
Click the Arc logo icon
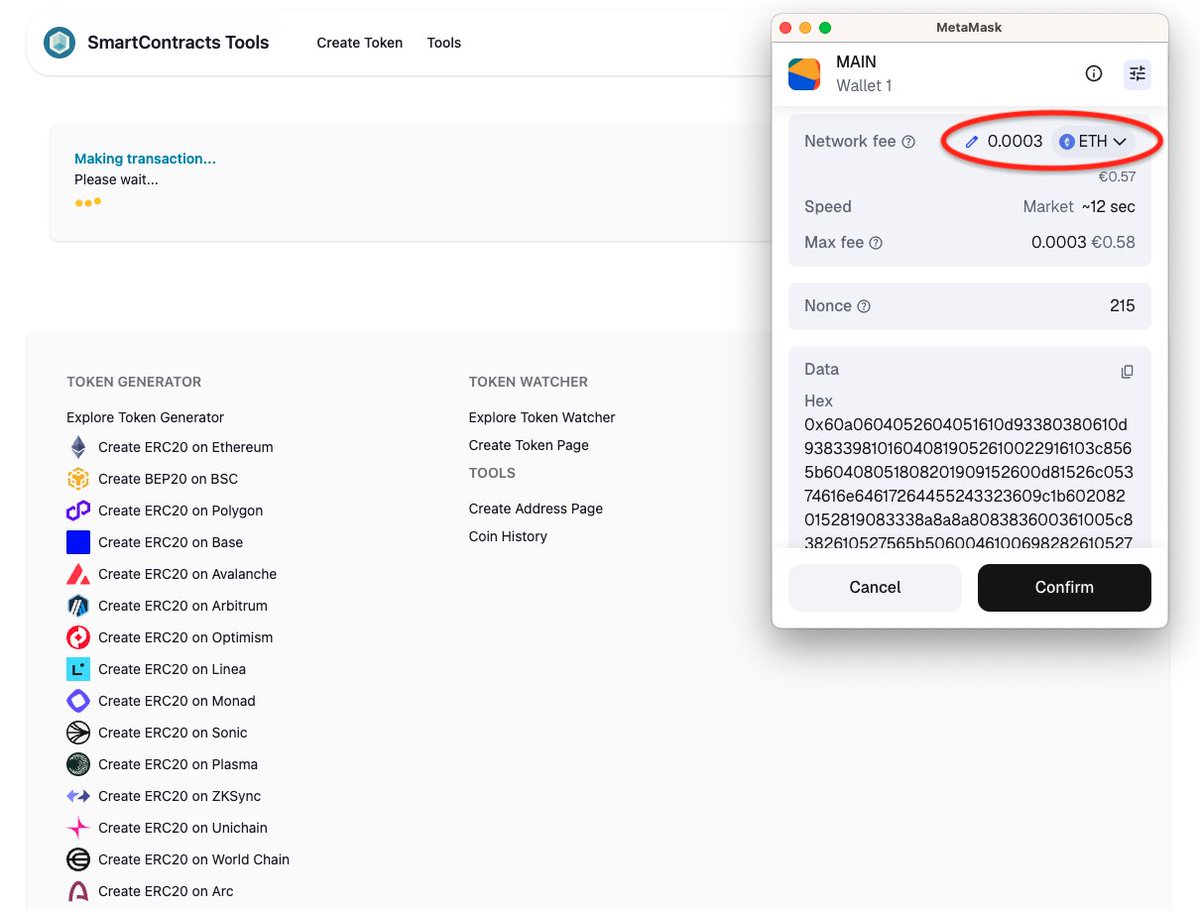pyautogui.click(x=78, y=891)
